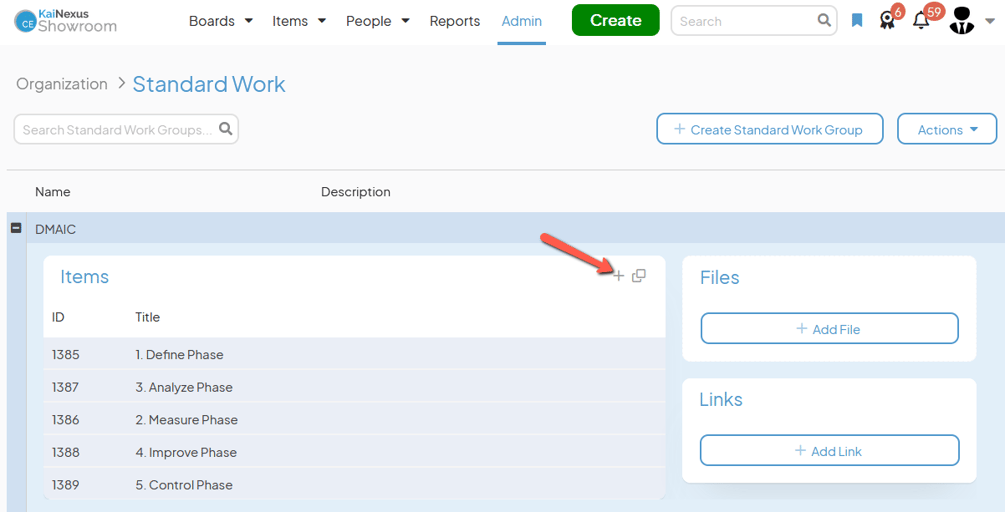
Task: Click the Files panel heading
Action: 719,277
